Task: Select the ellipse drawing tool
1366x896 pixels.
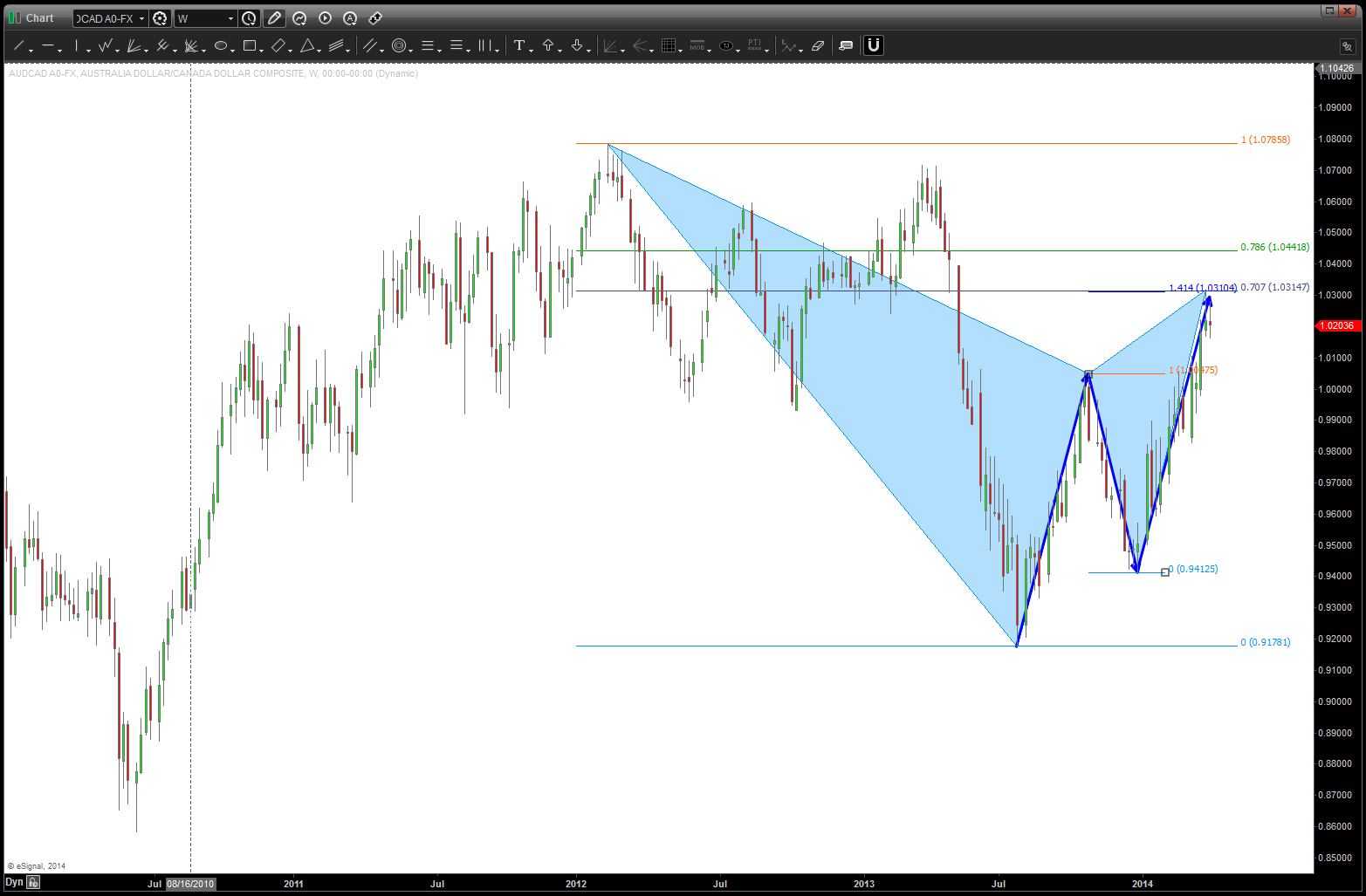Action: coord(221,45)
